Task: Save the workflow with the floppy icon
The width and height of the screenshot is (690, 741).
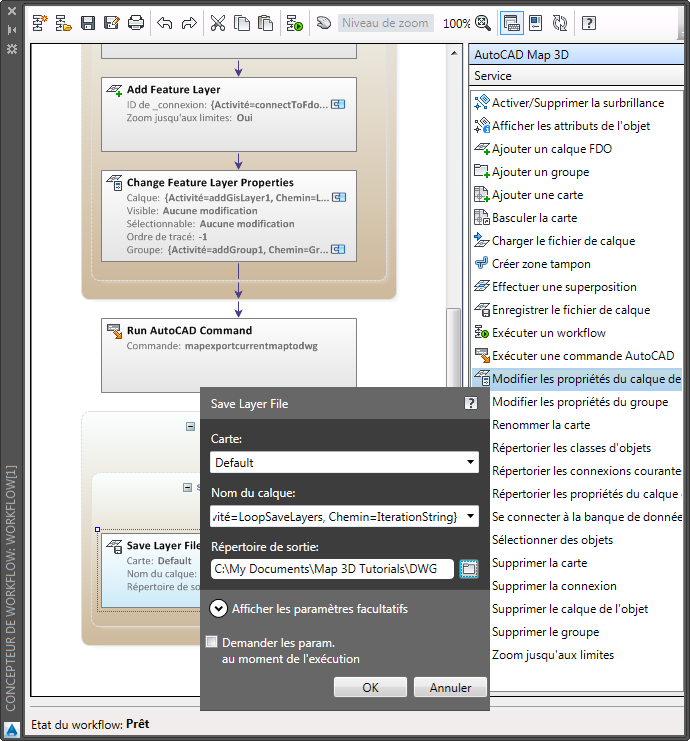Action: [x=88, y=23]
